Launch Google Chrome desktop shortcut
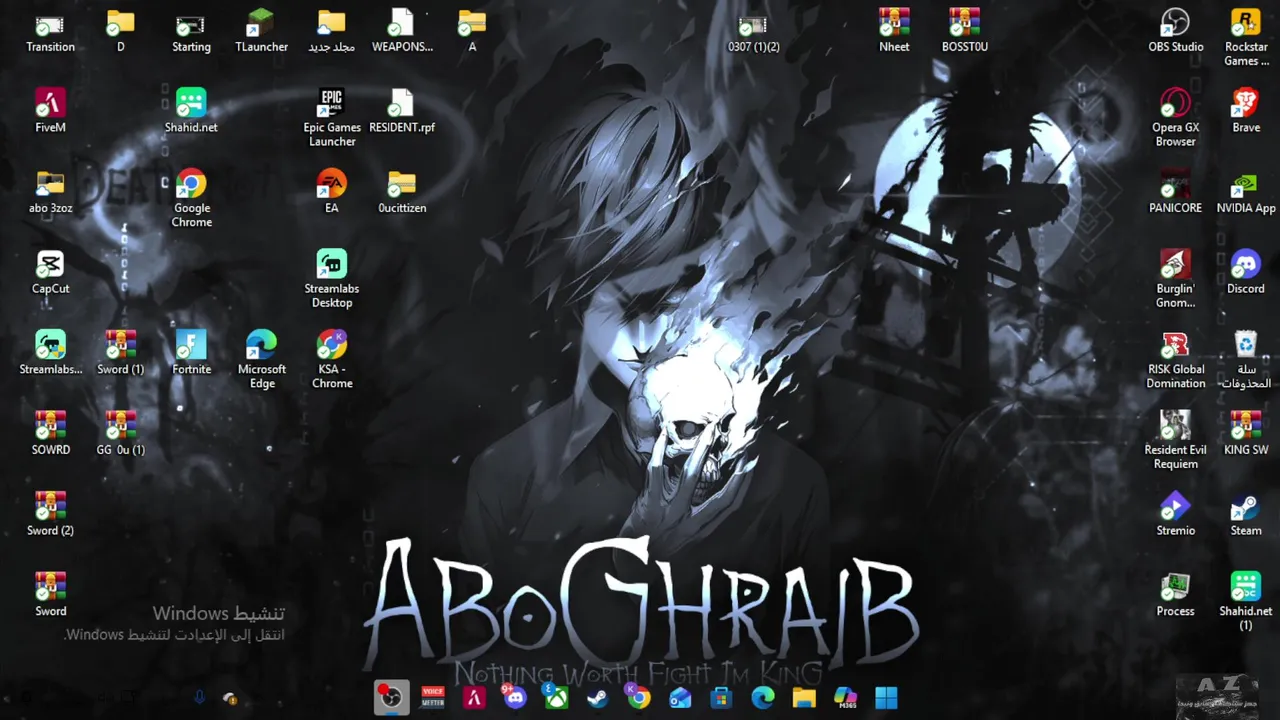This screenshot has width=1280, height=720. click(x=191, y=199)
